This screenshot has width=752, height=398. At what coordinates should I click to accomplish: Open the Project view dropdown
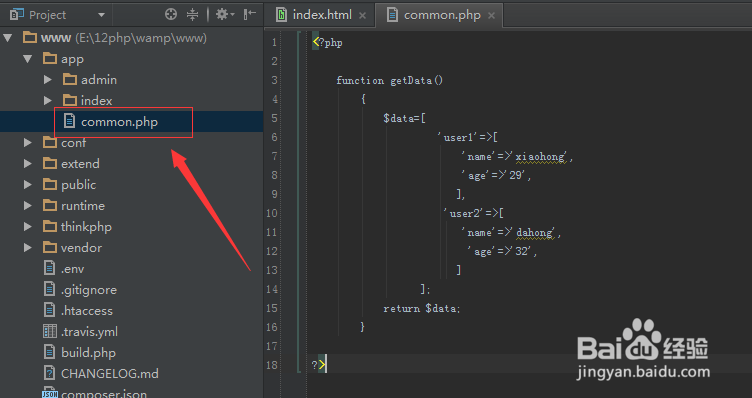[101, 15]
